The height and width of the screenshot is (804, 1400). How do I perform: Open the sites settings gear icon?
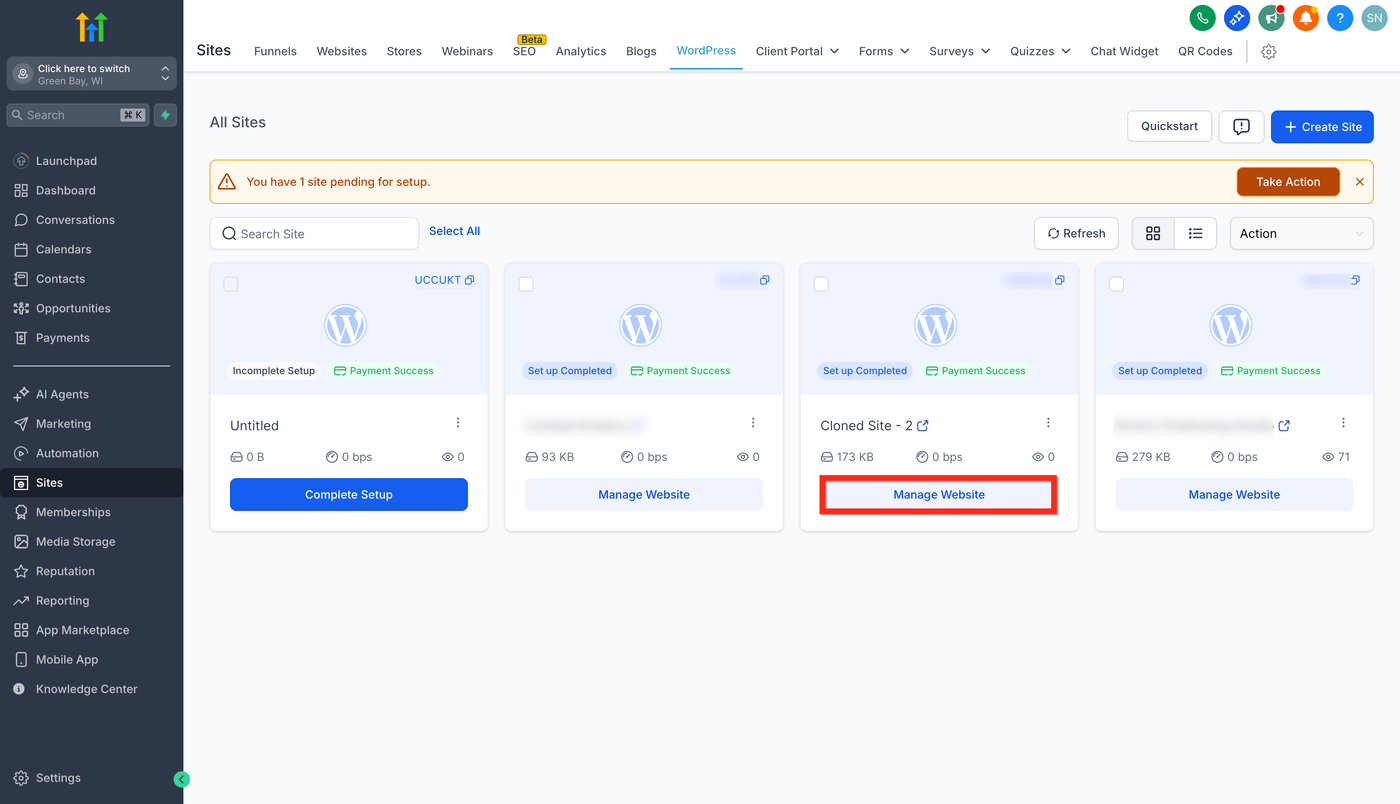pyautogui.click(x=1269, y=52)
